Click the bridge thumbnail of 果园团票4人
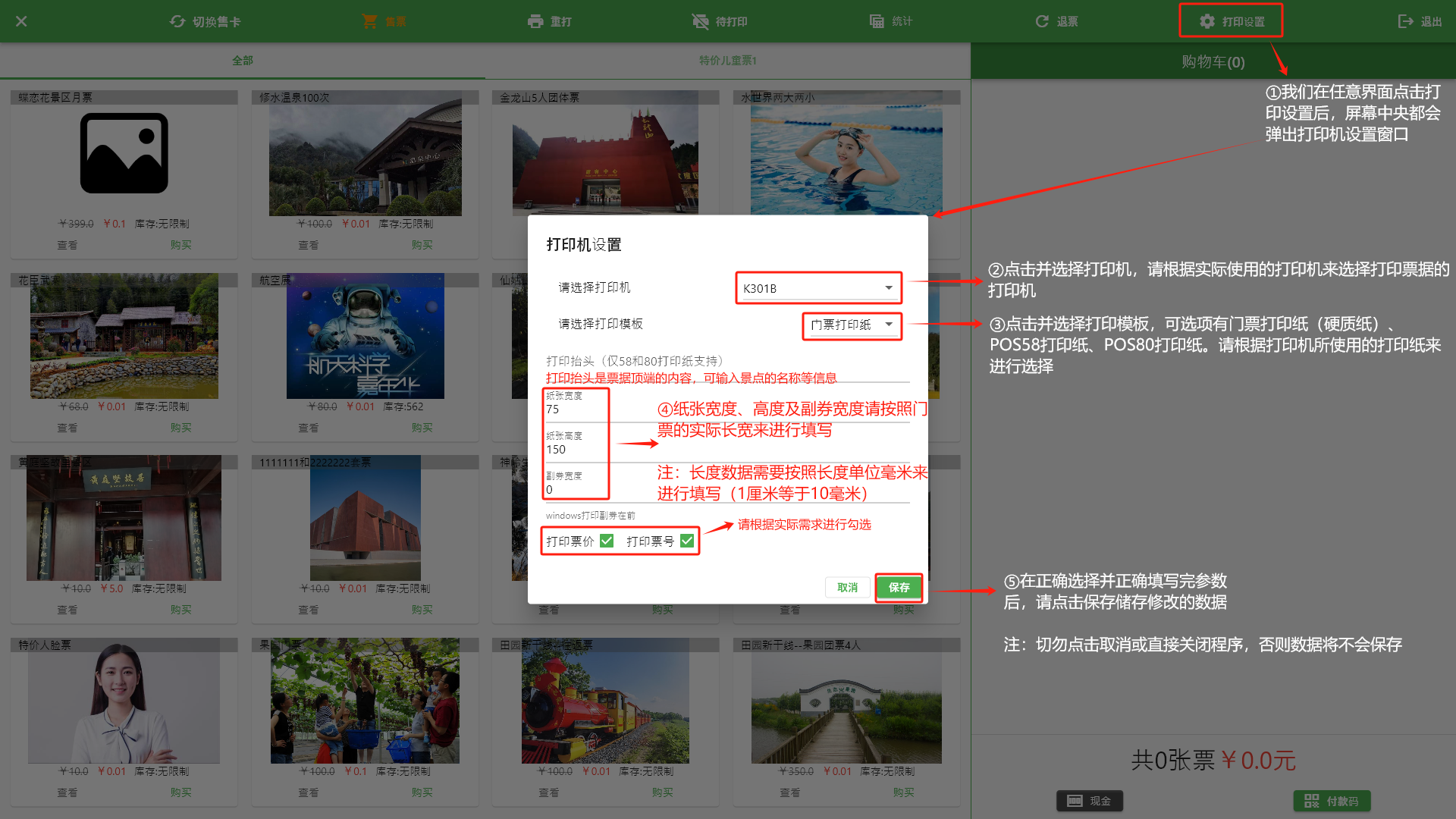The width and height of the screenshot is (1456, 819). click(x=846, y=701)
